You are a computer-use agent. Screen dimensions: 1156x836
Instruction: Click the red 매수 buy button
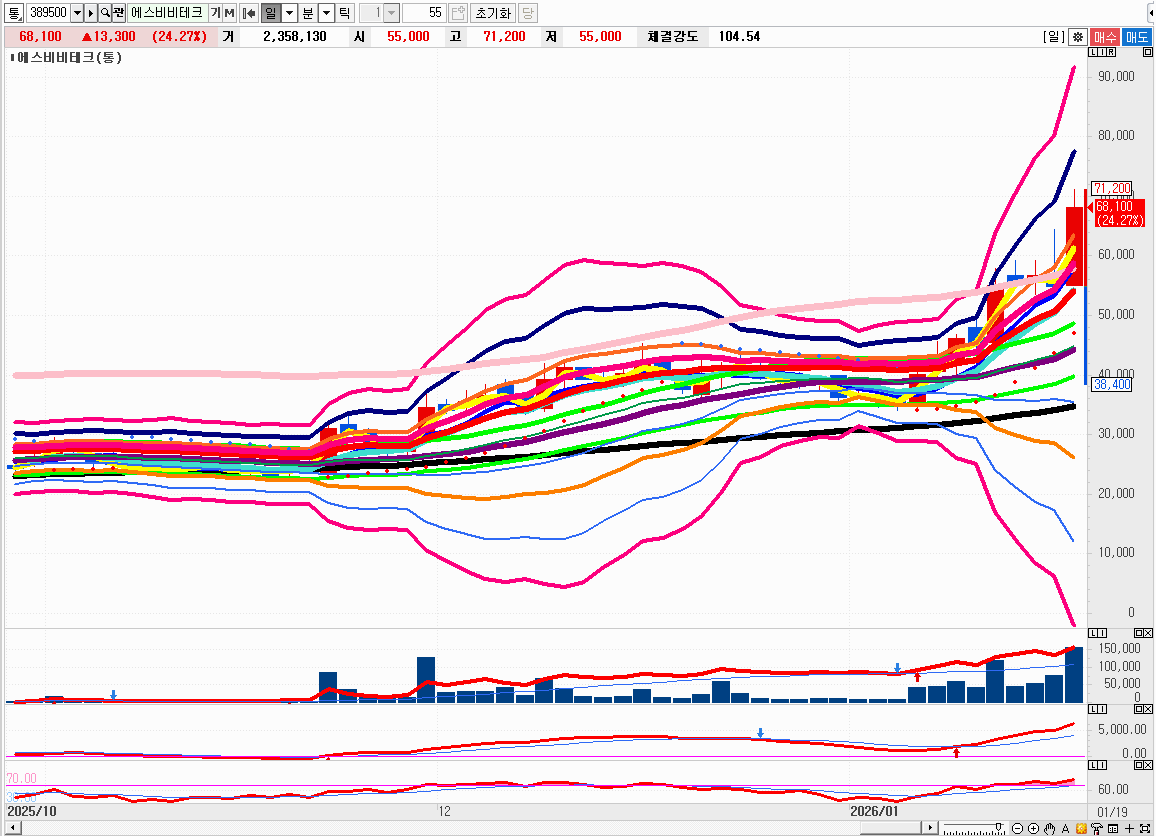(1105, 37)
